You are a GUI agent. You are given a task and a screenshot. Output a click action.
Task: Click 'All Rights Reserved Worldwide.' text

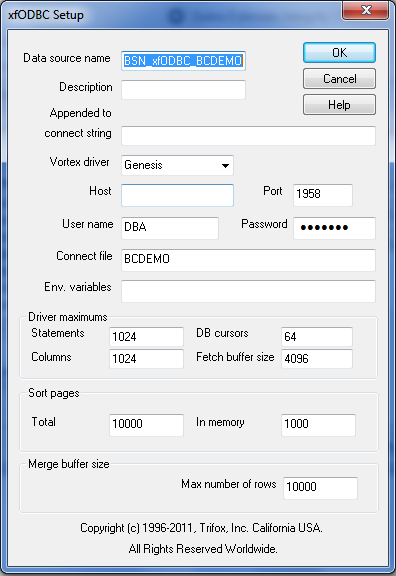tap(203, 549)
